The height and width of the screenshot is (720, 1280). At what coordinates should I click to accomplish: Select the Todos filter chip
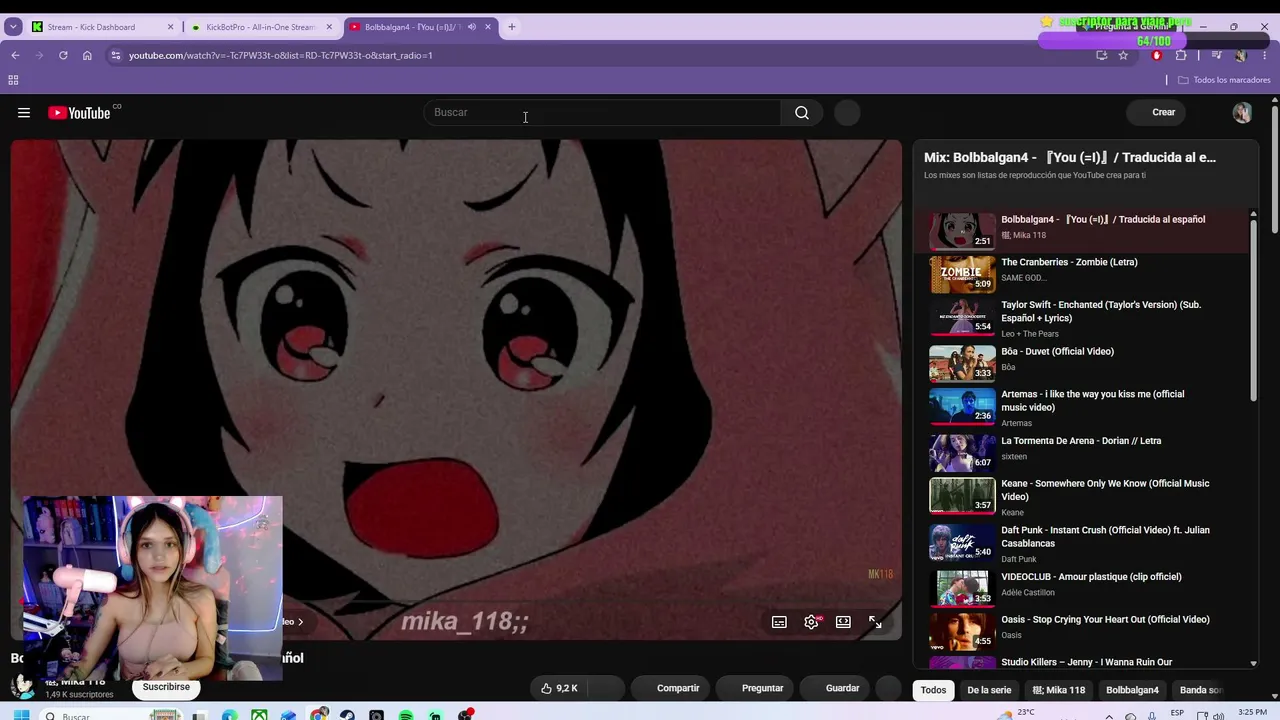(933, 690)
